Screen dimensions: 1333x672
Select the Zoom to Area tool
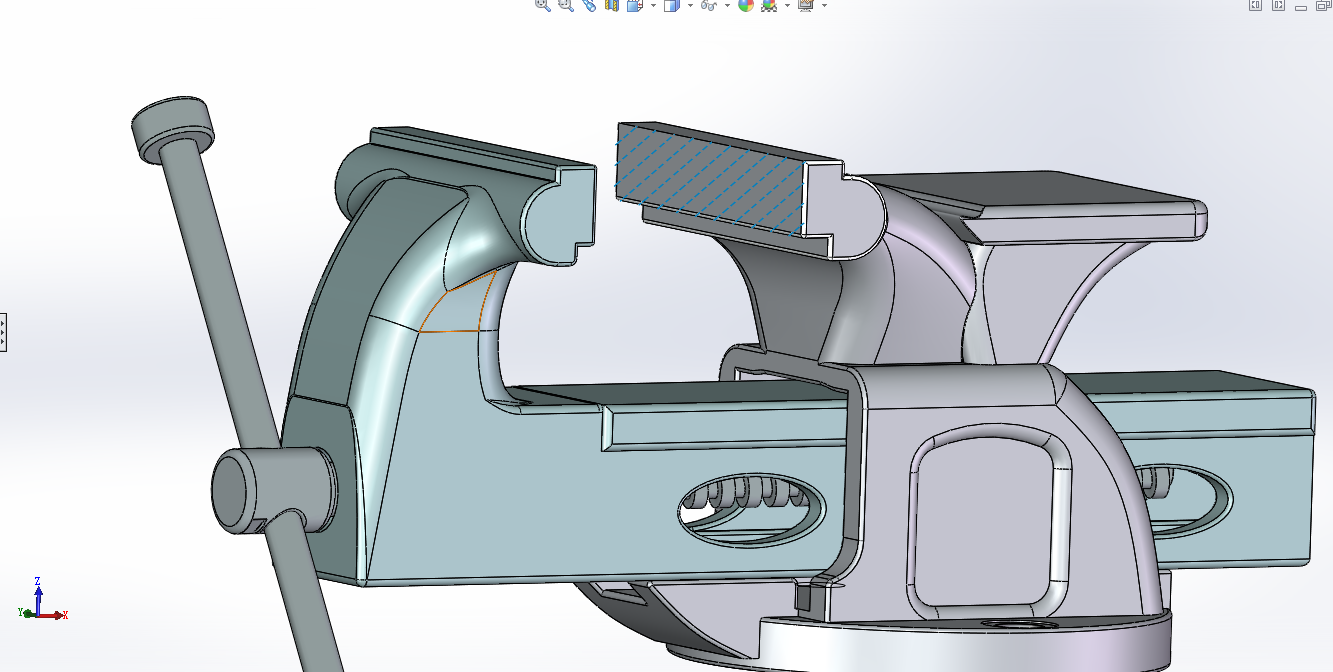[x=566, y=4]
